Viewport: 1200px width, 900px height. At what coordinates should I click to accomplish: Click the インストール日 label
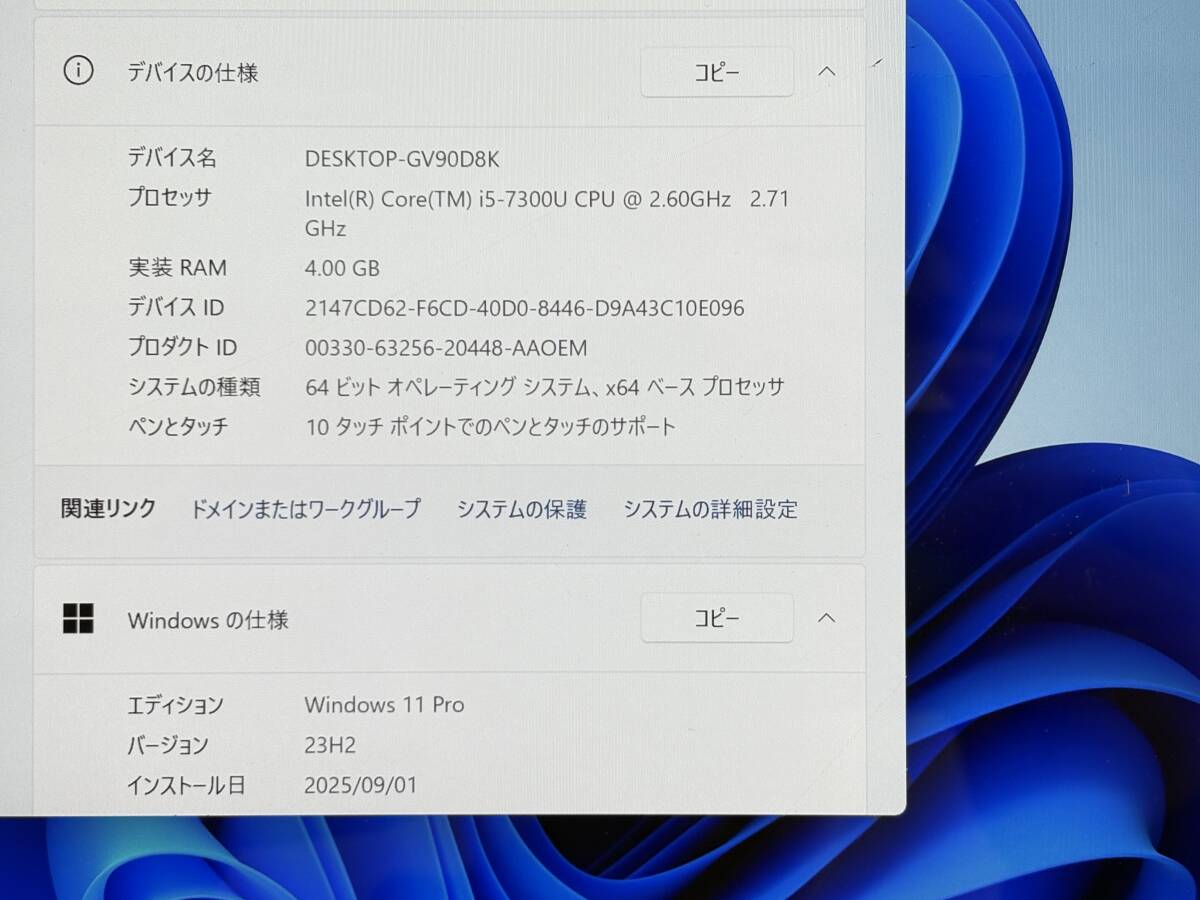186,785
